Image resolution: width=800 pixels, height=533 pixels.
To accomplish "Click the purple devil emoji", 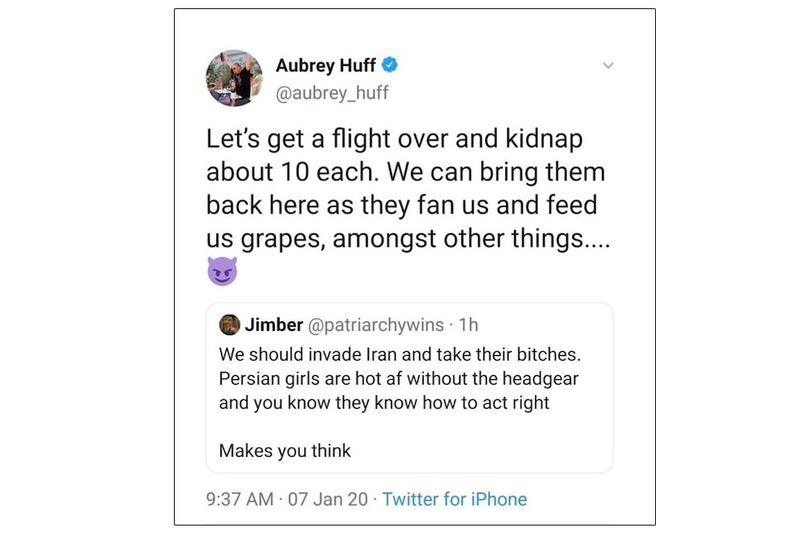I will tap(222, 271).
